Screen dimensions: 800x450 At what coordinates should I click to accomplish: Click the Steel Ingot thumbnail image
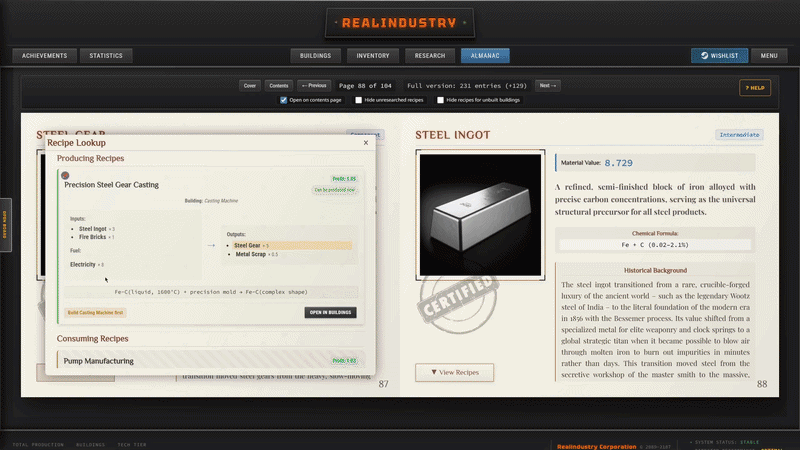tap(480, 215)
